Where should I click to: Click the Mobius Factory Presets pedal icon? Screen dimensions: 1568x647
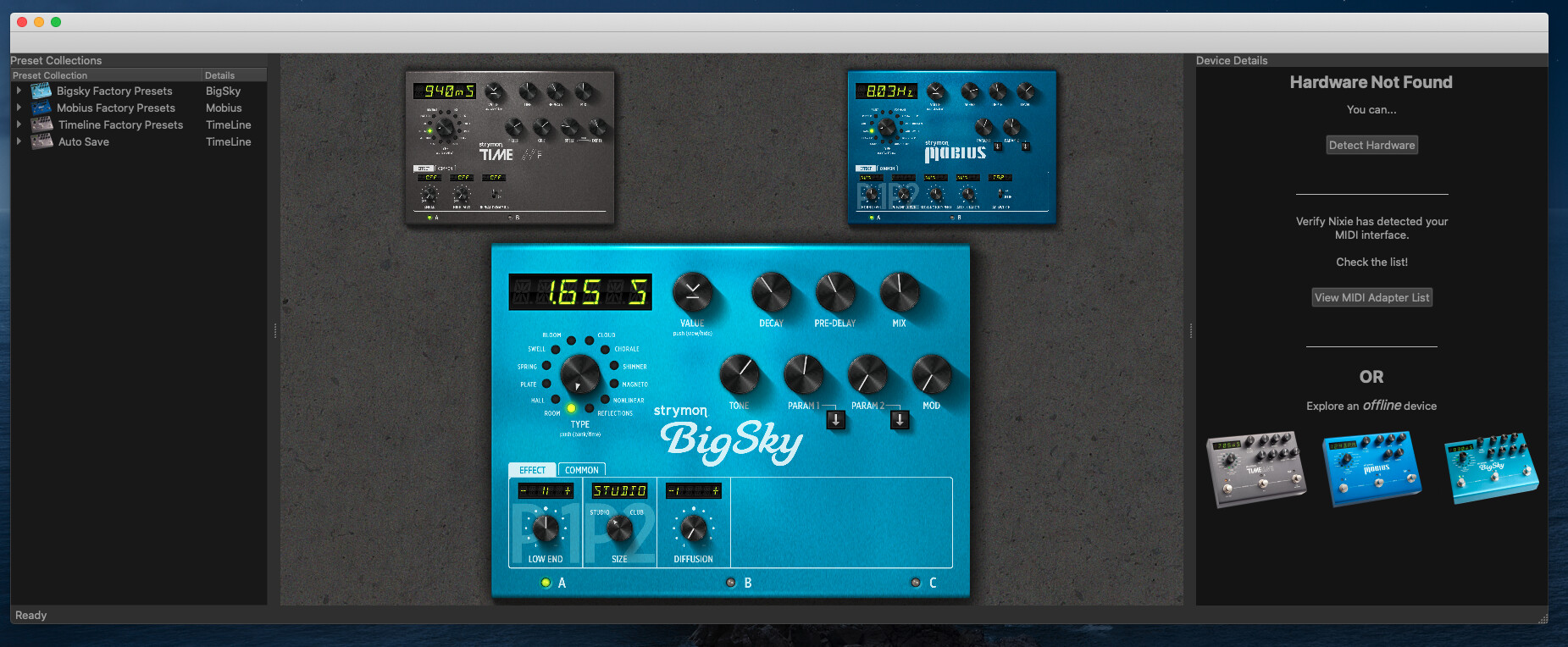click(42, 108)
